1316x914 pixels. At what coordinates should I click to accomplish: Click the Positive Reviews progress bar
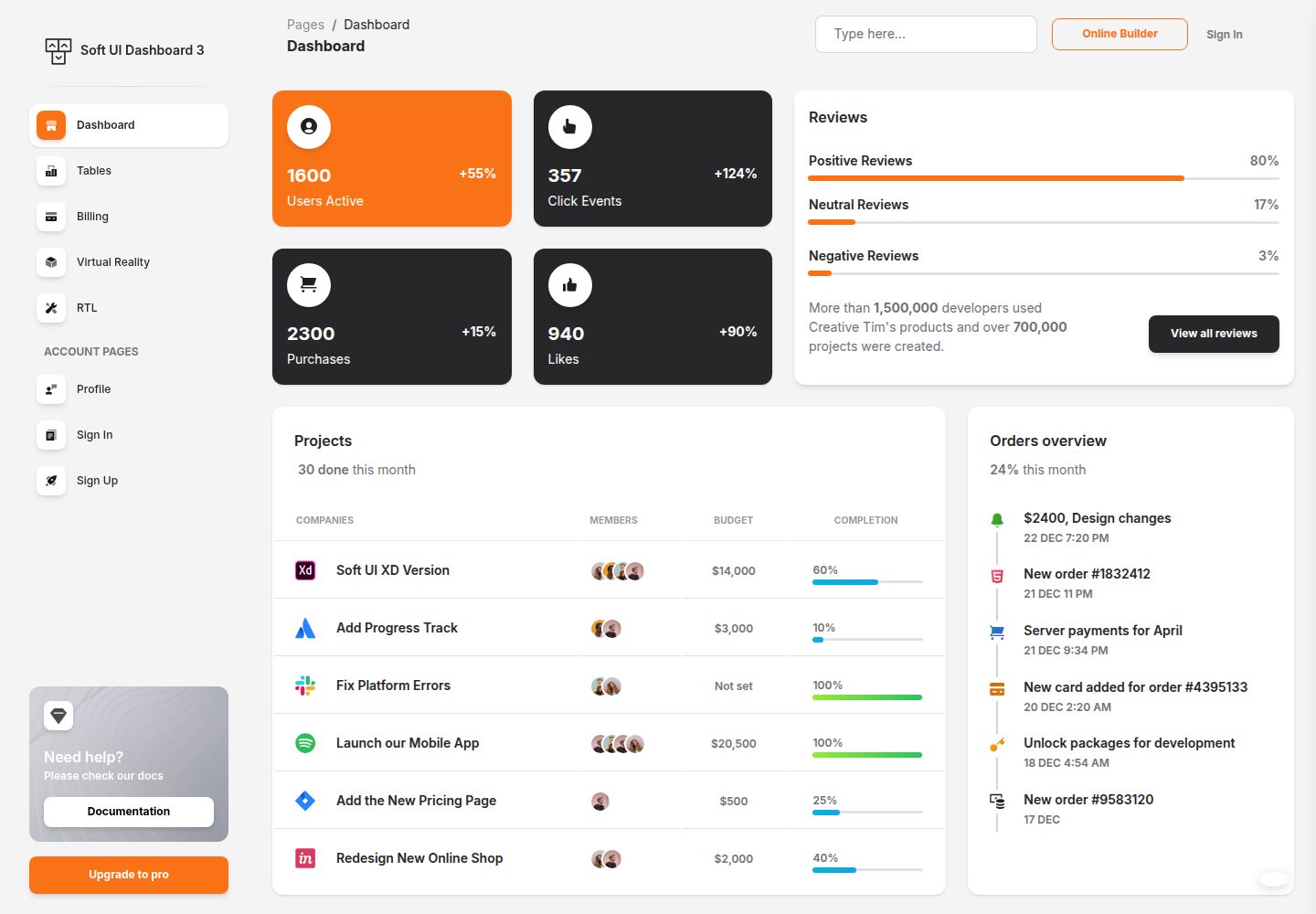(1044, 178)
